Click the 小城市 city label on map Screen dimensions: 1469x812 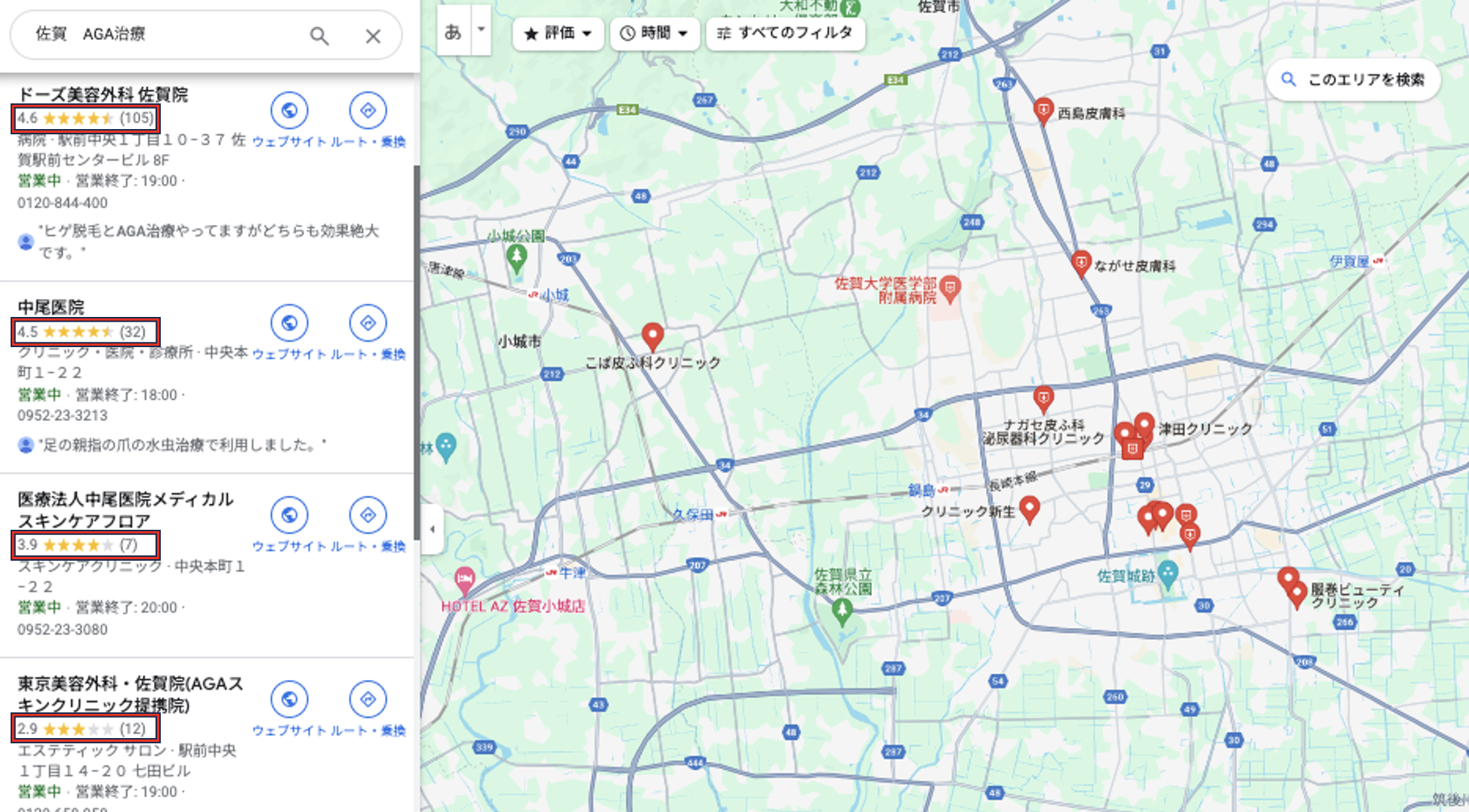coord(519,342)
